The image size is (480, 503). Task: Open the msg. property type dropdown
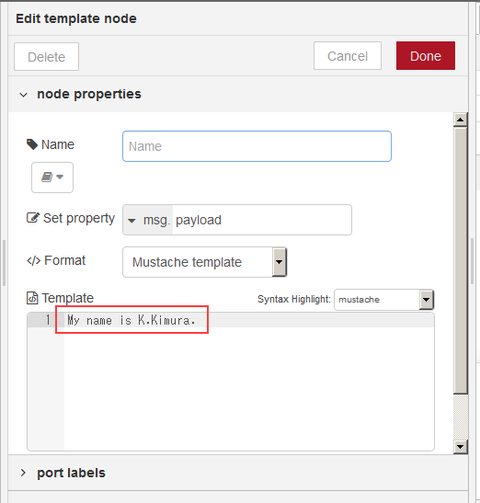[148, 220]
